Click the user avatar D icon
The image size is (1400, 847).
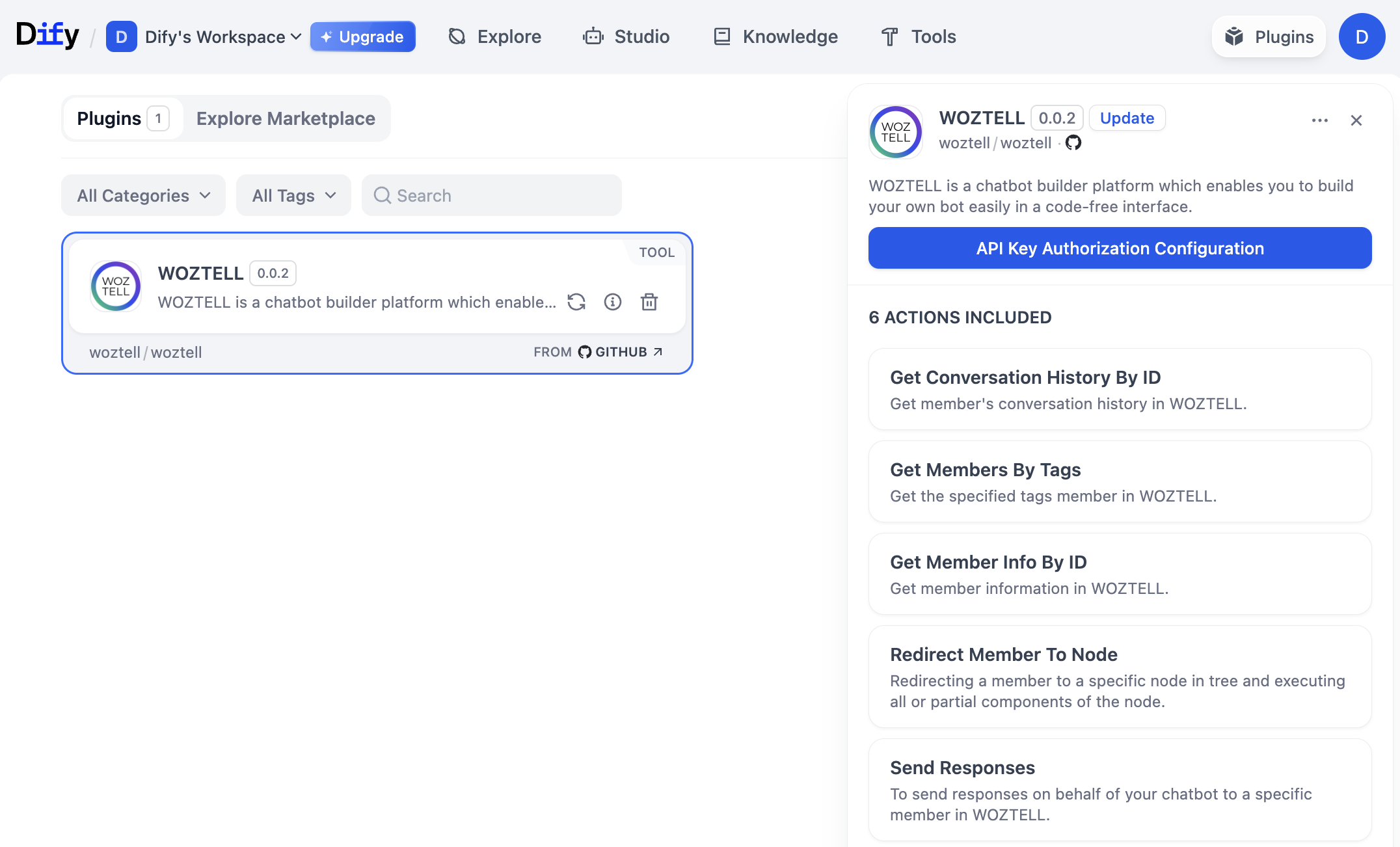pos(1362,36)
